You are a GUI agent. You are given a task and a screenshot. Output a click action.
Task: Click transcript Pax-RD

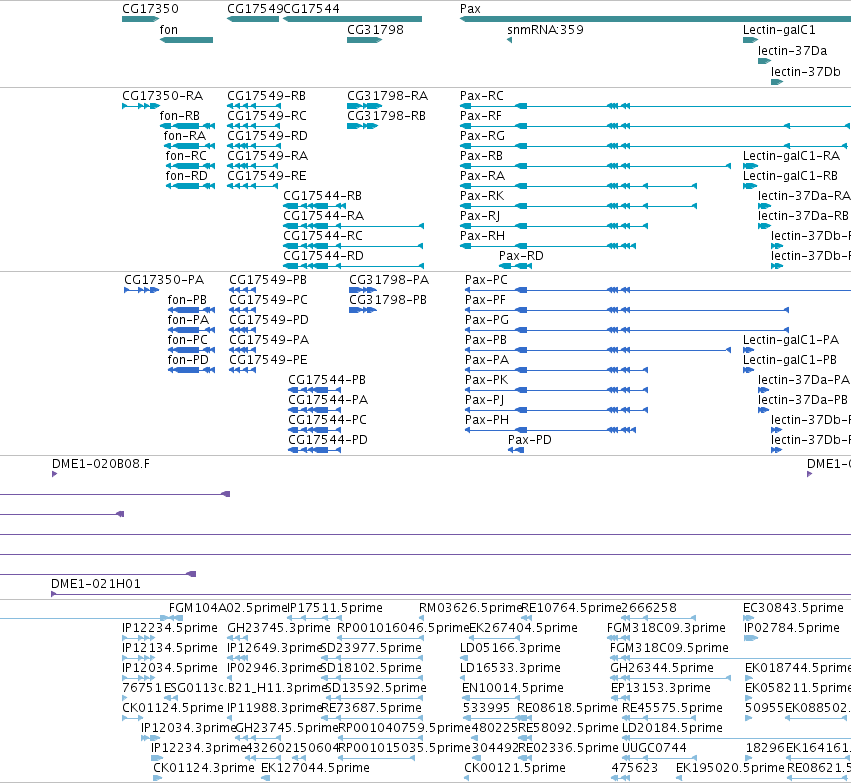[516, 266]
